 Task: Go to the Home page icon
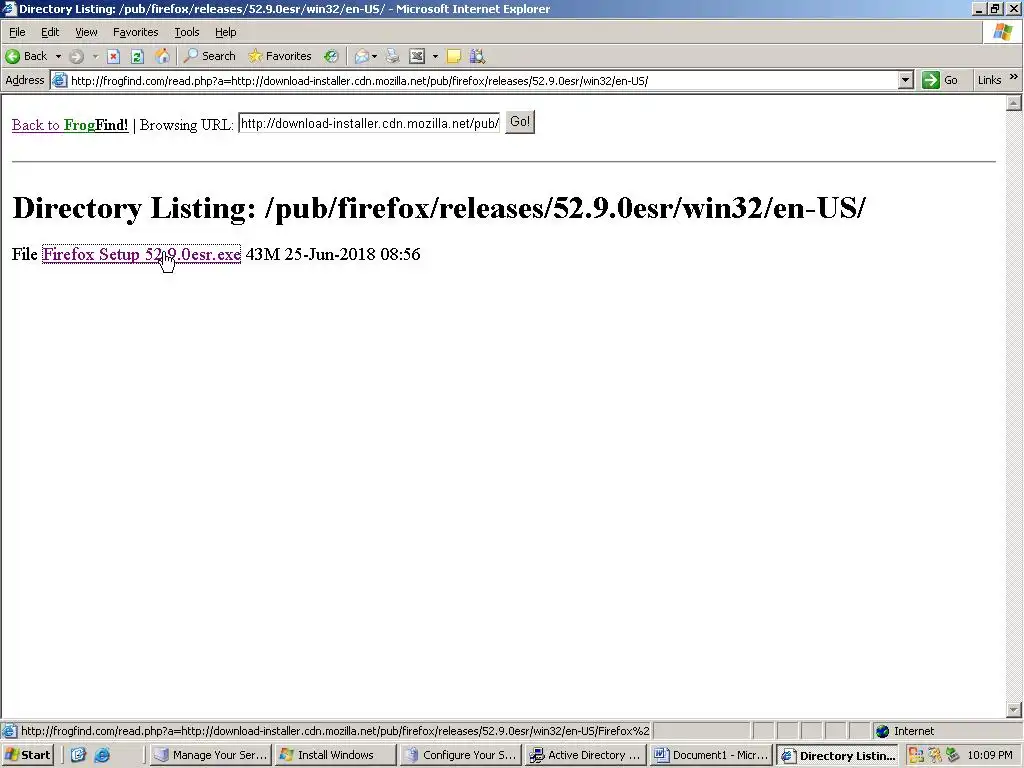[162, 56]
